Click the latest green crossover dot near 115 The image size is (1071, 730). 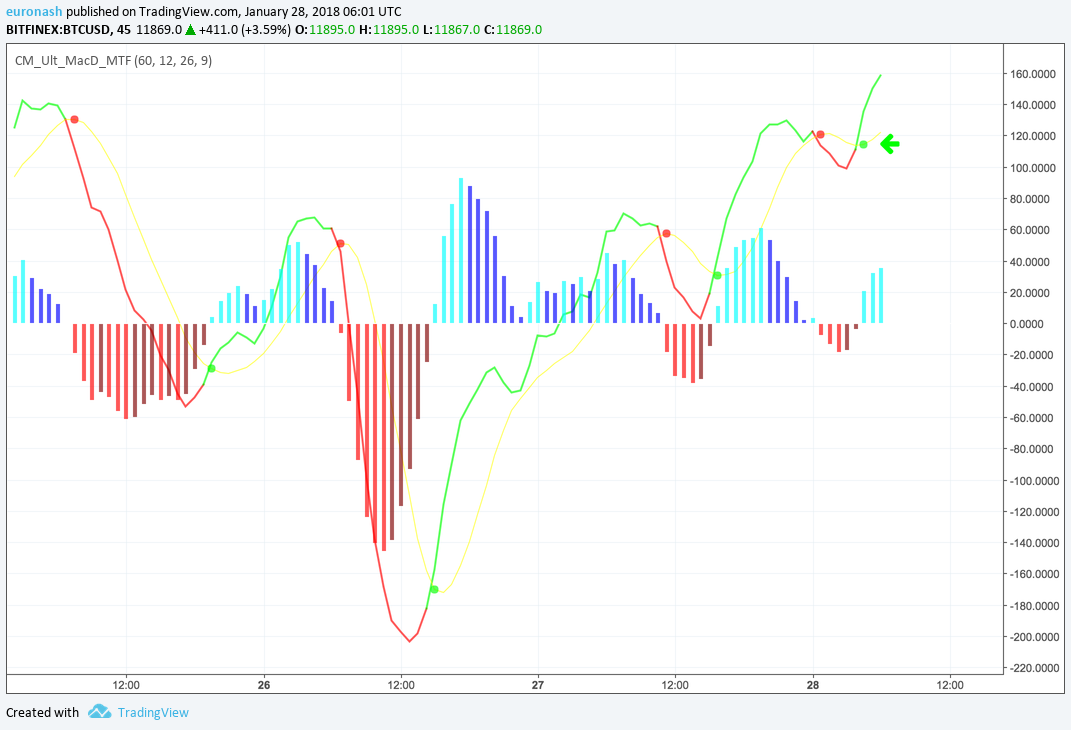click(863, 144)
